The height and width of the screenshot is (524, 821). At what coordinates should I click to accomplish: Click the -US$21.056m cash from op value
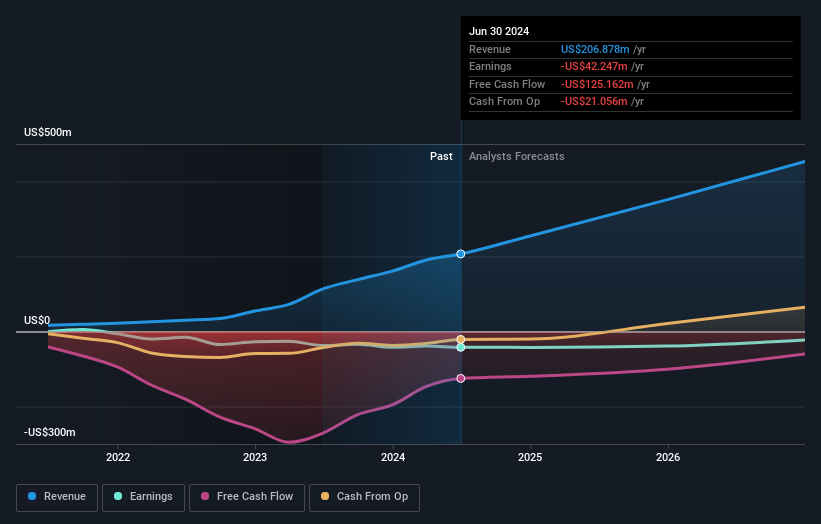[x=594, y=102]
